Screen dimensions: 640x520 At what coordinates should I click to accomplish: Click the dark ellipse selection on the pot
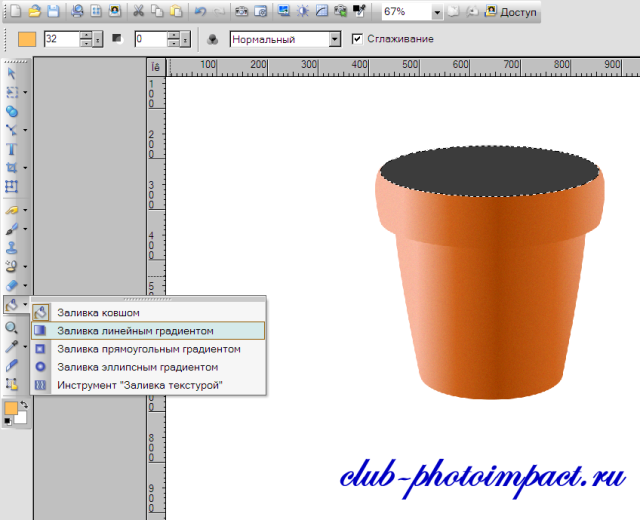point(489,171)
